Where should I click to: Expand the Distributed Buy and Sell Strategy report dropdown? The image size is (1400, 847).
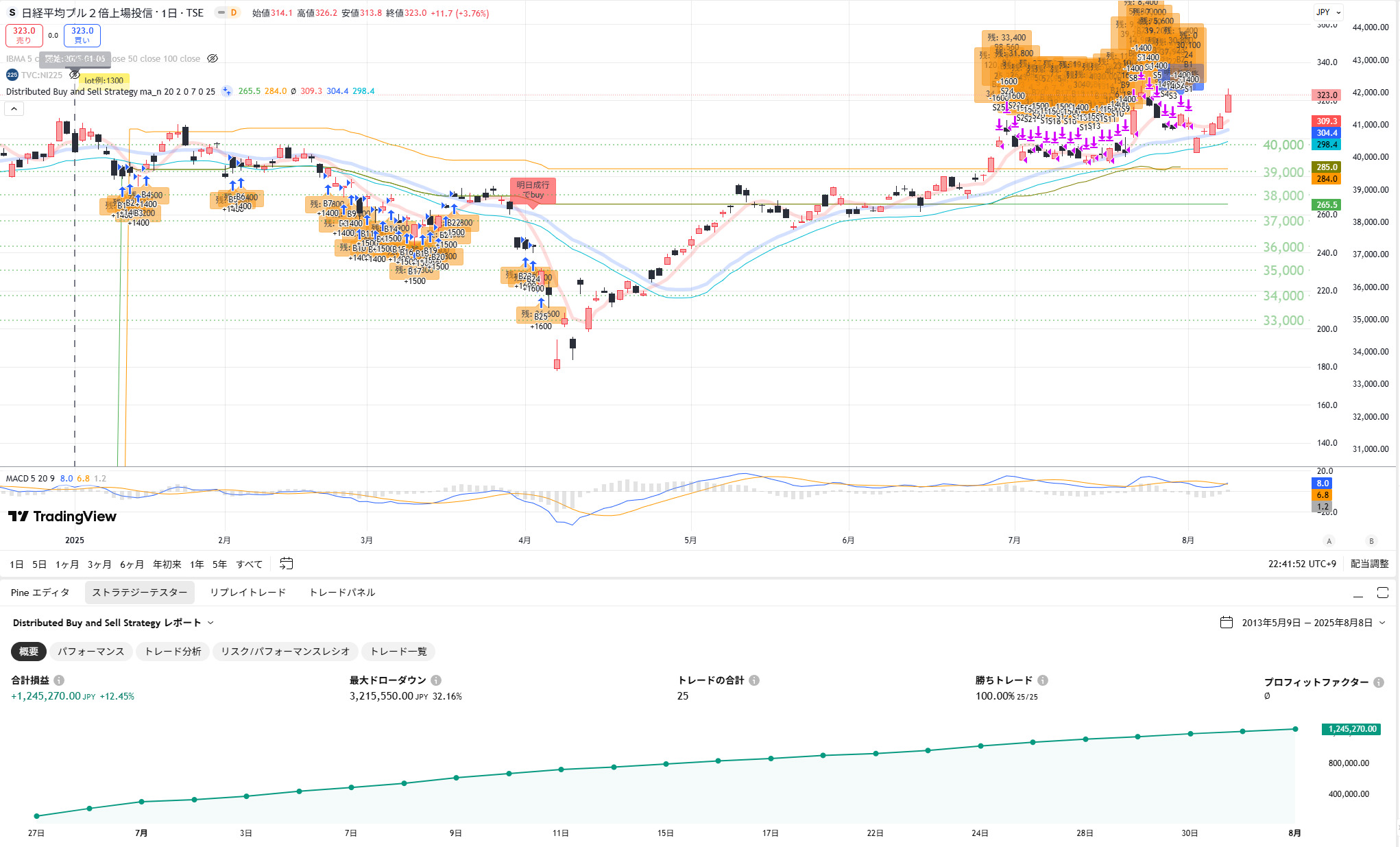[210, 623]
